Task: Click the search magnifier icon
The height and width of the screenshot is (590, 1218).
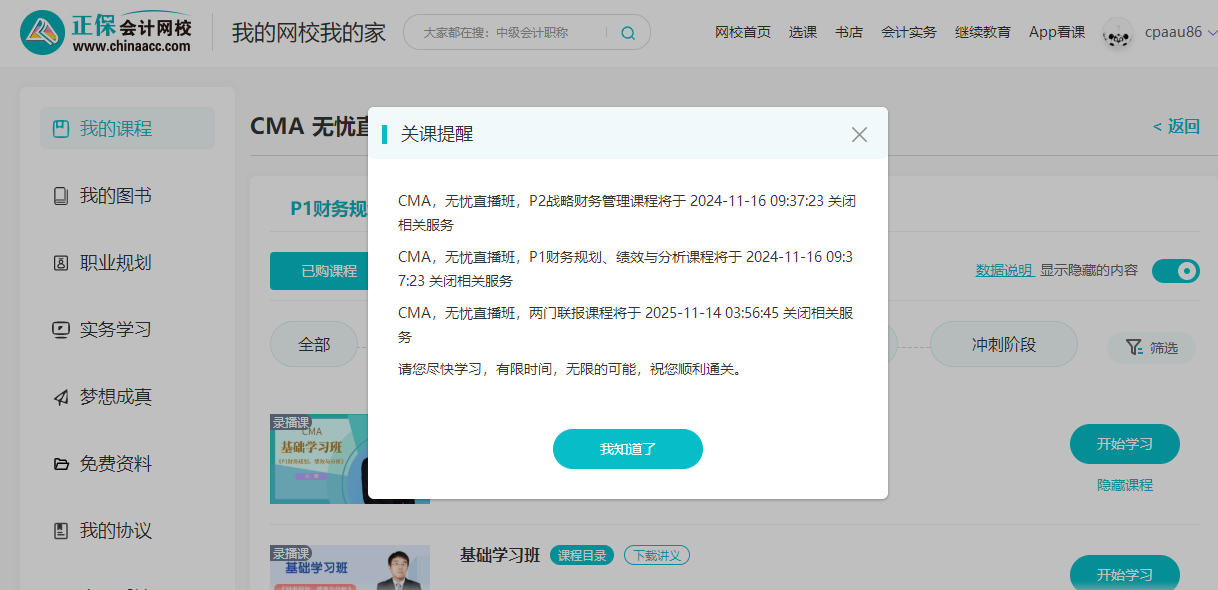Action: click(x=628, y=32)
